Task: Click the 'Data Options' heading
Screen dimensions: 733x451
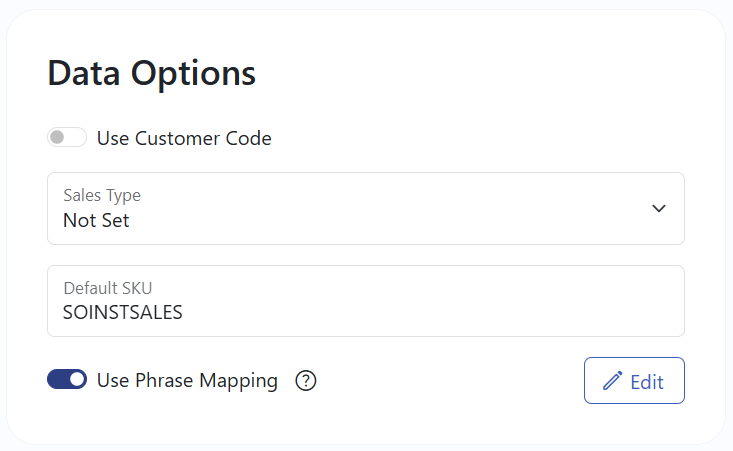Action: [x=151, y=73]
